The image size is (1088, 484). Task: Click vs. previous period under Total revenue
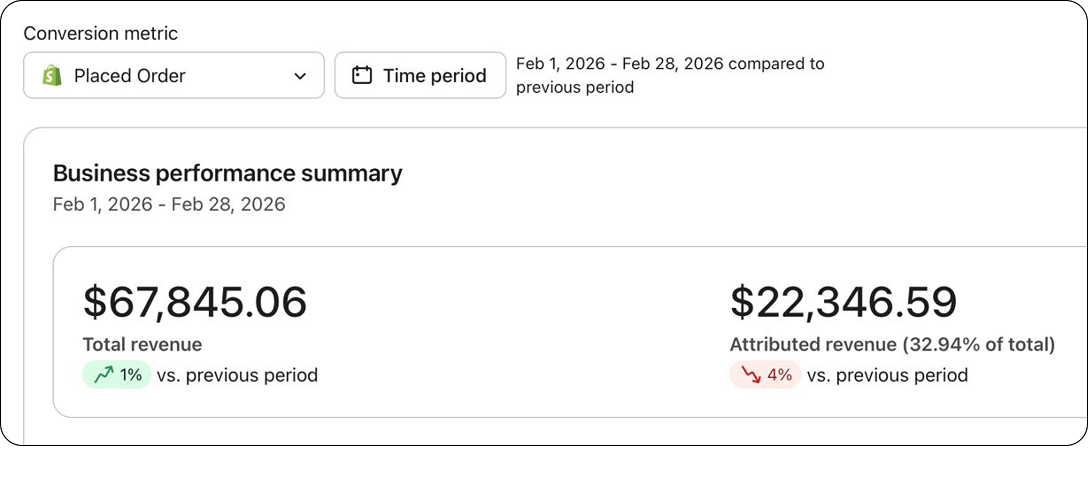click(237, 375)
